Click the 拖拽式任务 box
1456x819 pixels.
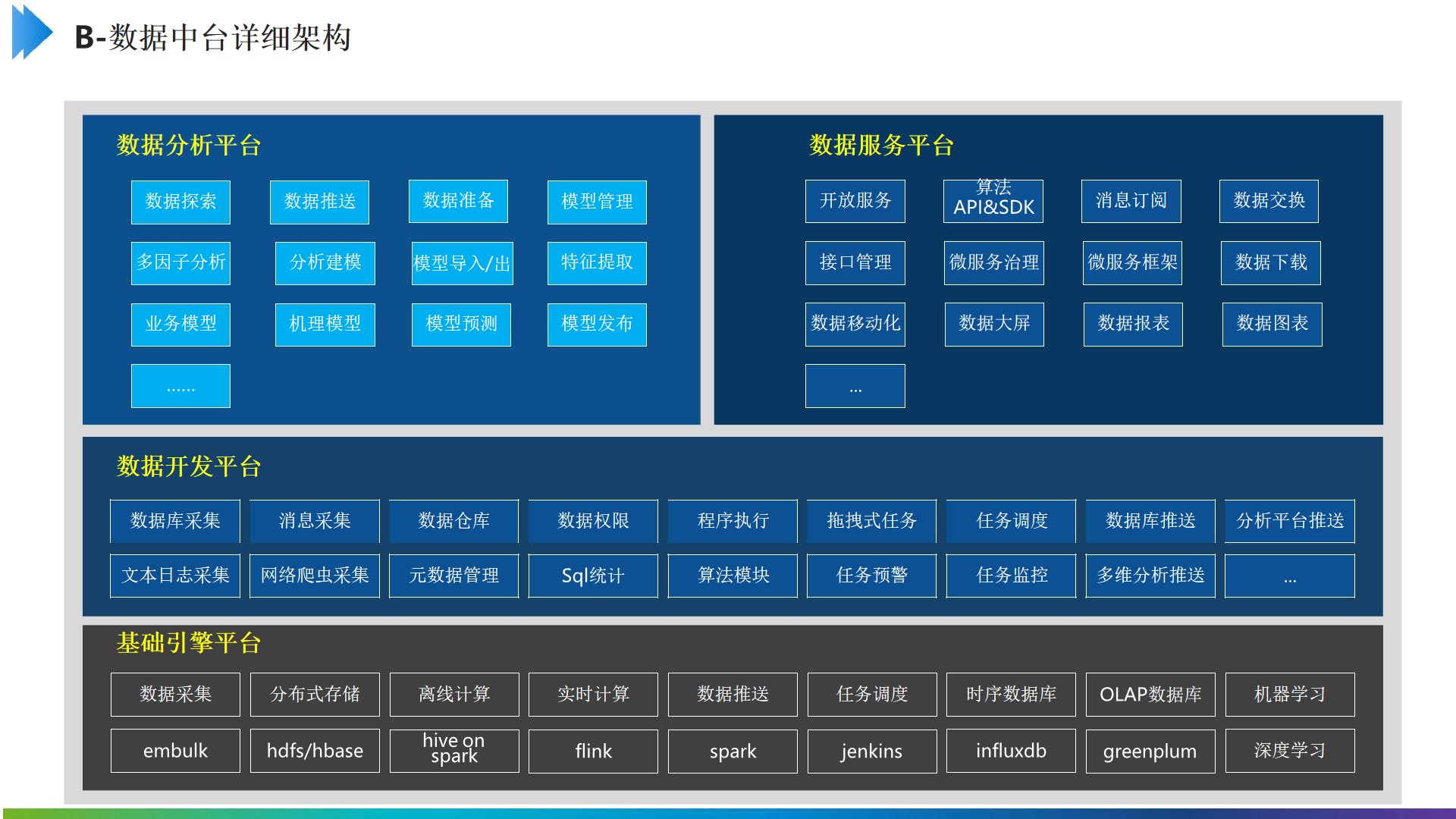tap(872, 521)
